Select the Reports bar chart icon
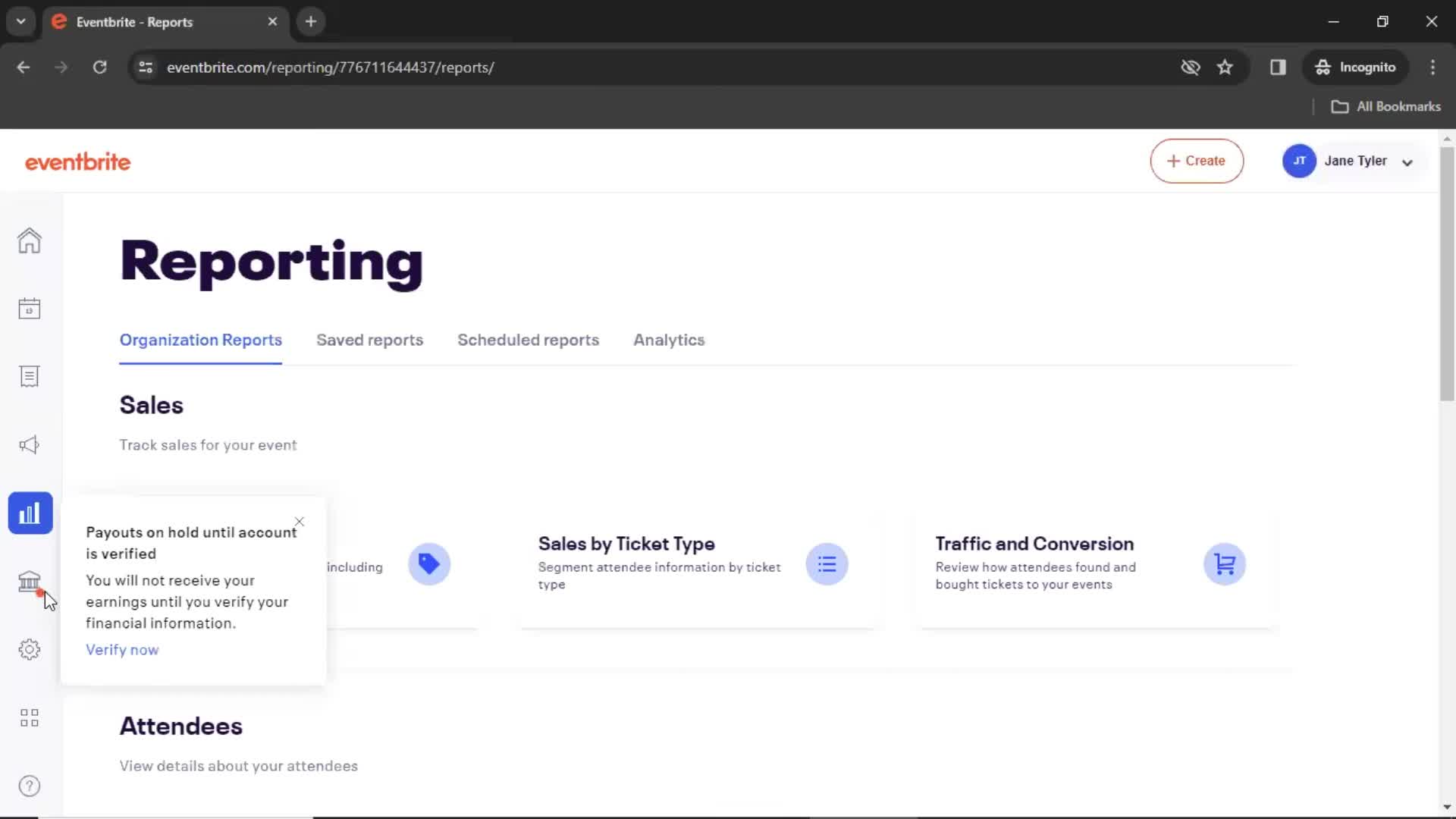 coord(29,513)
